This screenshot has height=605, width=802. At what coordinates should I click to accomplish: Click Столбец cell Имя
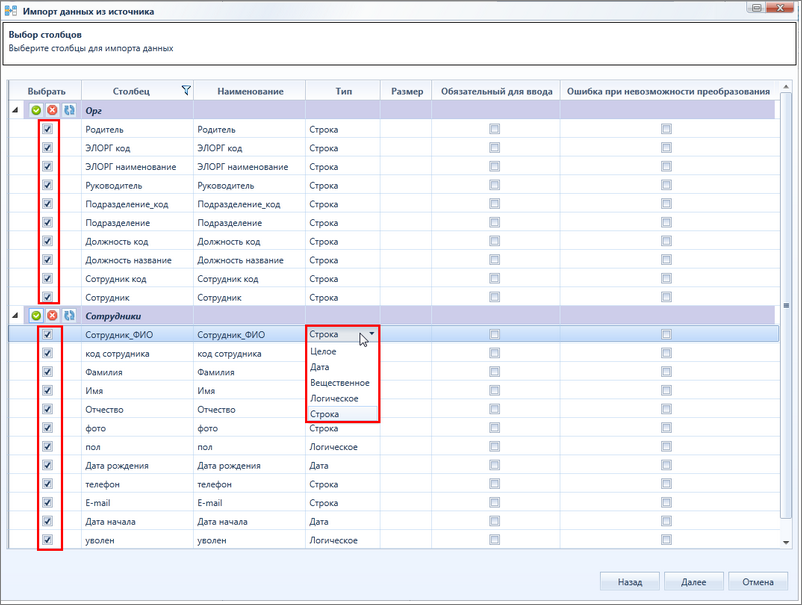tap(137, 391)
